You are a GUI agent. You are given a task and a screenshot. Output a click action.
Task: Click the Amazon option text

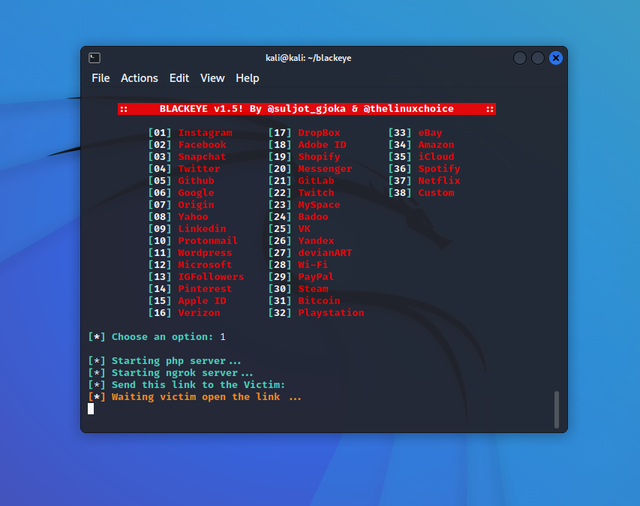coord(436,144)
